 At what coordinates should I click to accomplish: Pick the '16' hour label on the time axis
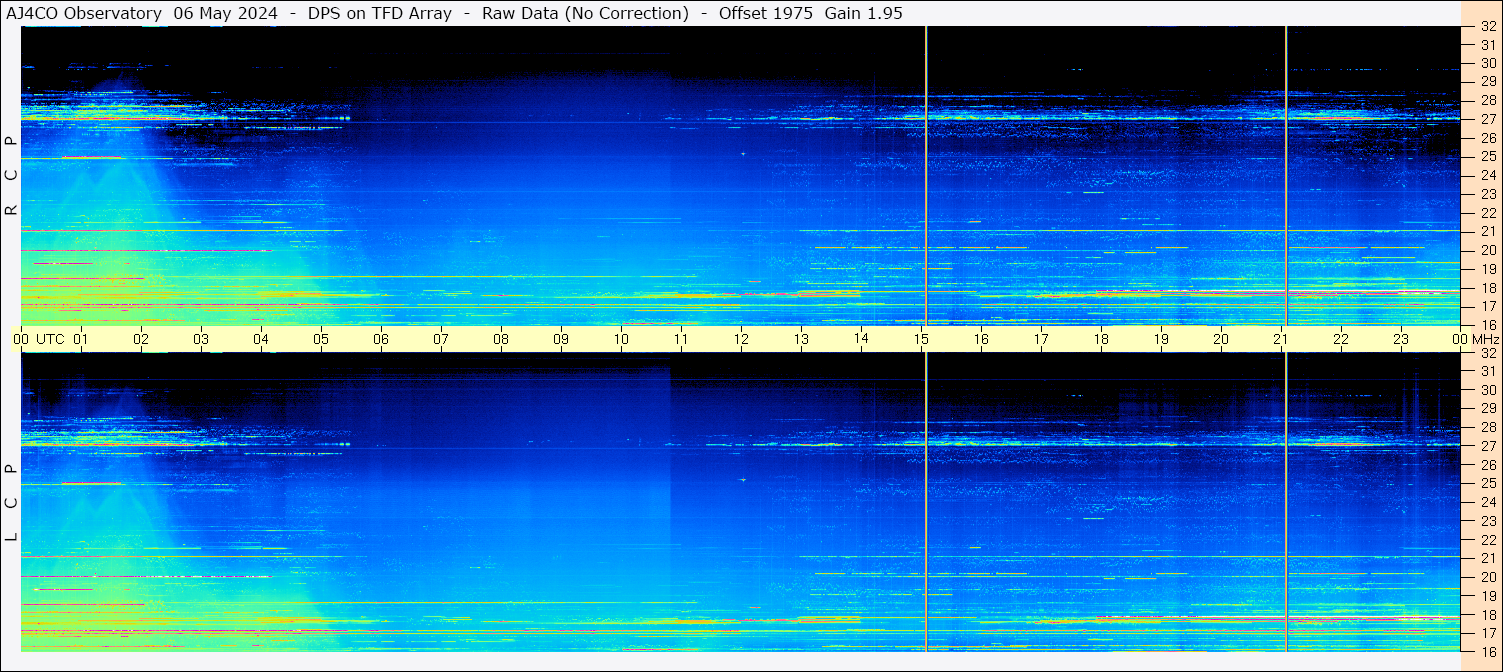(x=981, y=339)
